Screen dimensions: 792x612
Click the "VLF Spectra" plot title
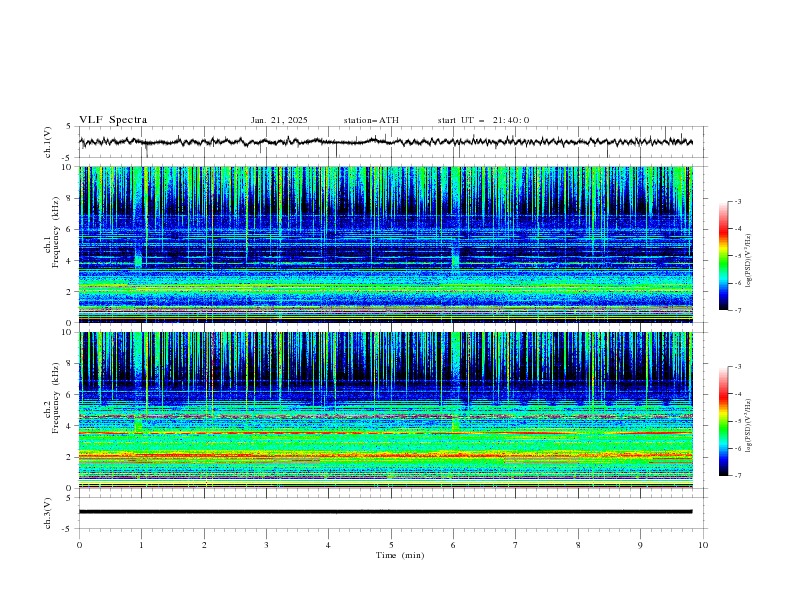(x=113, y=120)
